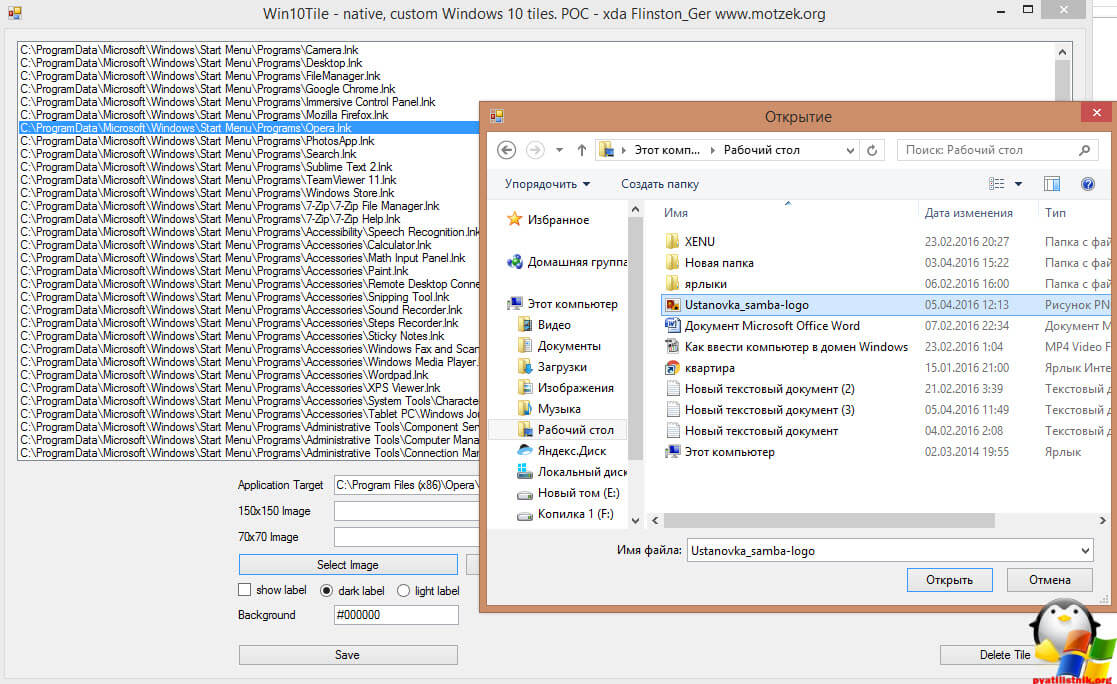Viewport: 1117px width, 684px height.
Task: Open the Упорядочить dropdown menu
Action: click(x=547, y=184)
